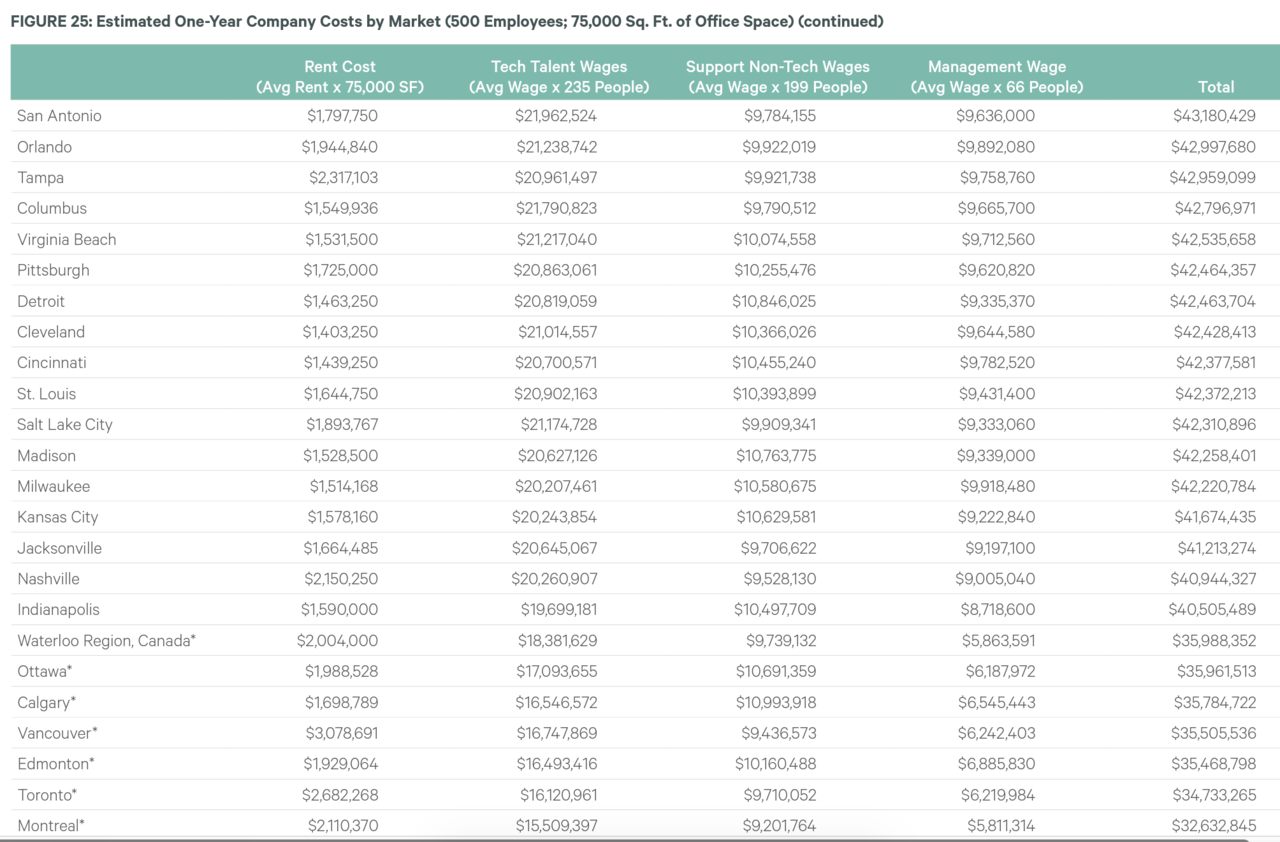Viewport: 1280px width, 842px height.
Task: Select Madison tech wages $20,627,126
Action: coord(556,456)
